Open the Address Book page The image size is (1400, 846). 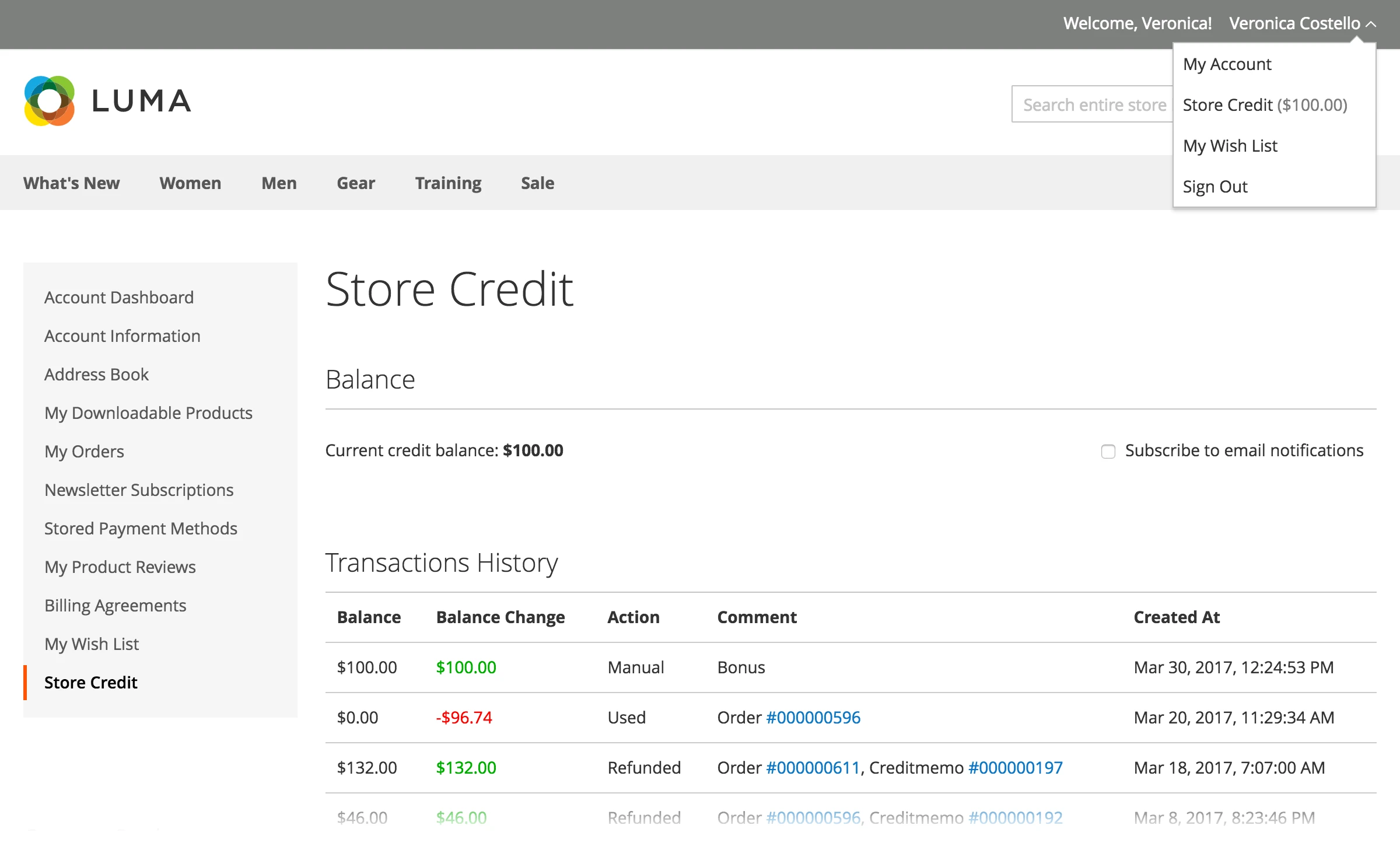(97, 374)
